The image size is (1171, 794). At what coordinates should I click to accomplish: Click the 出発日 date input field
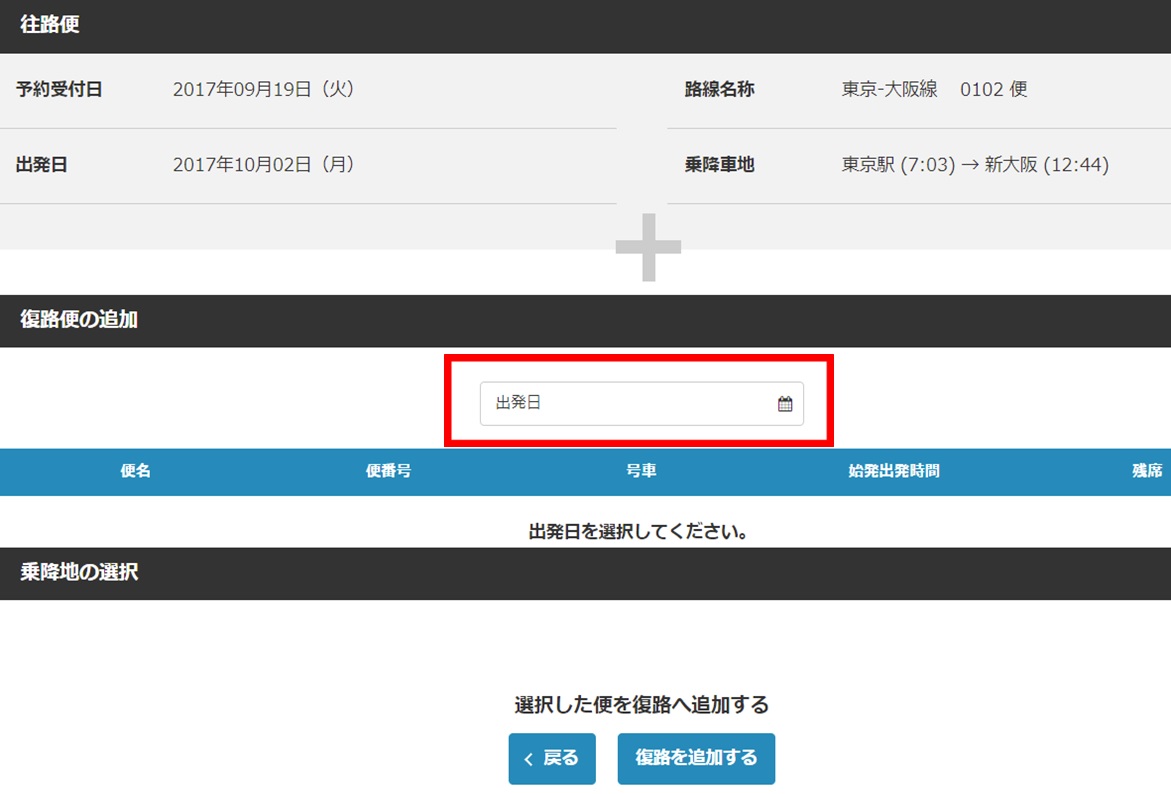[x=630, y=404]
